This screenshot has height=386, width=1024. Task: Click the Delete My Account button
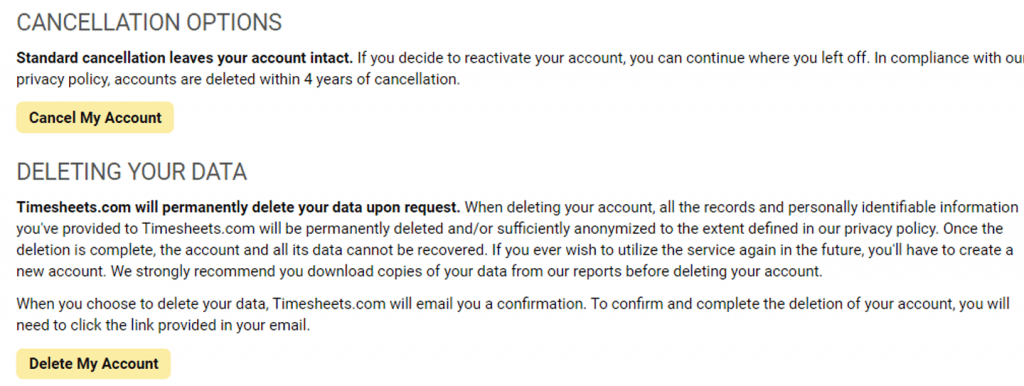[93, 364]
